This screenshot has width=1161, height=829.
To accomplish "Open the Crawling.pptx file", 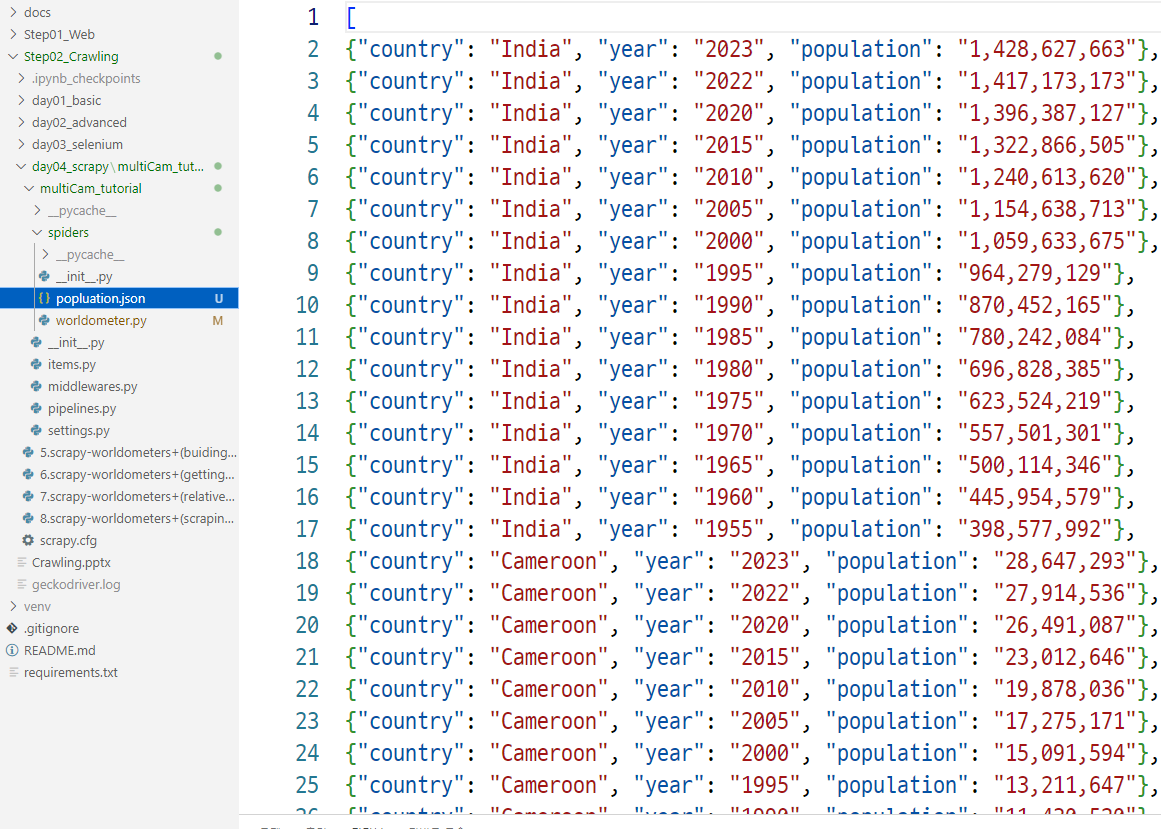I will pos(73,563).
